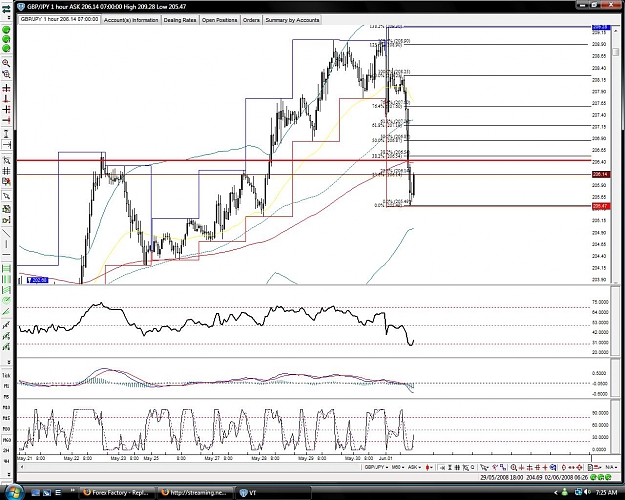Switch to Forex Factory taskbar window
The height and width of the screenshot is (500, 625).
pos(116,493)
